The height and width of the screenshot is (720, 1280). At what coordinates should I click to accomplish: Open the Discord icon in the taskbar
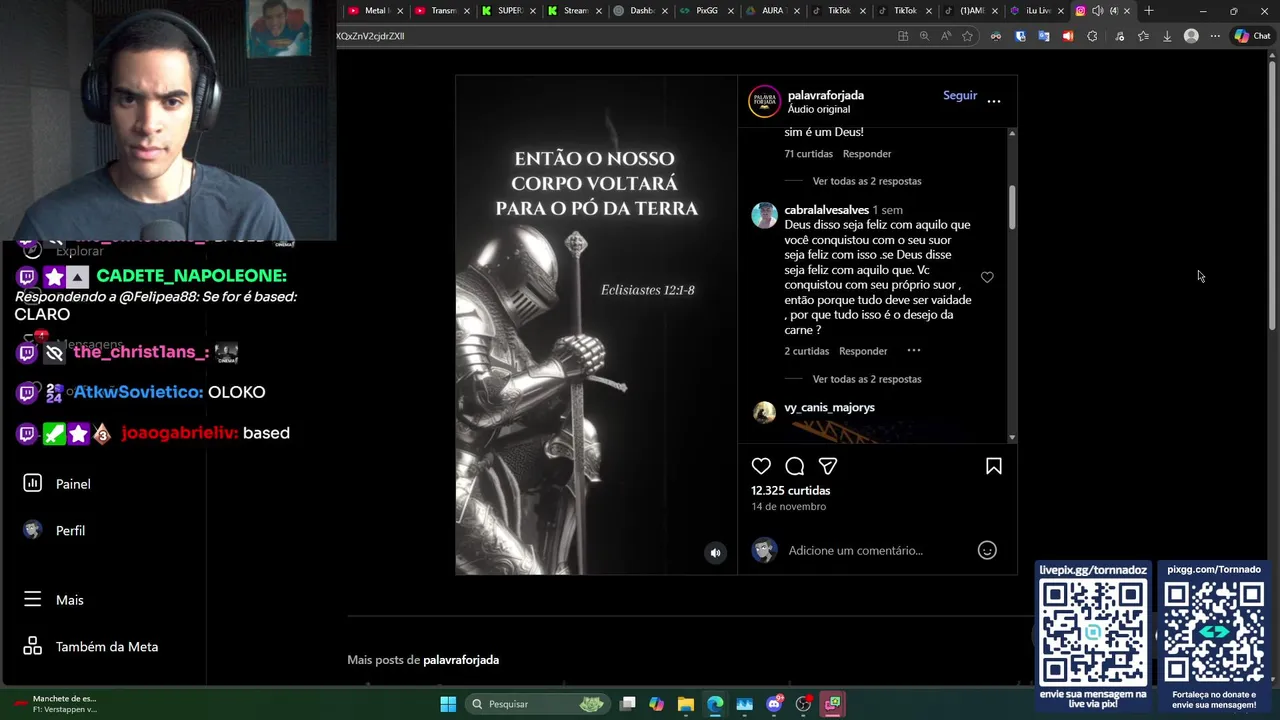[774, 704]
